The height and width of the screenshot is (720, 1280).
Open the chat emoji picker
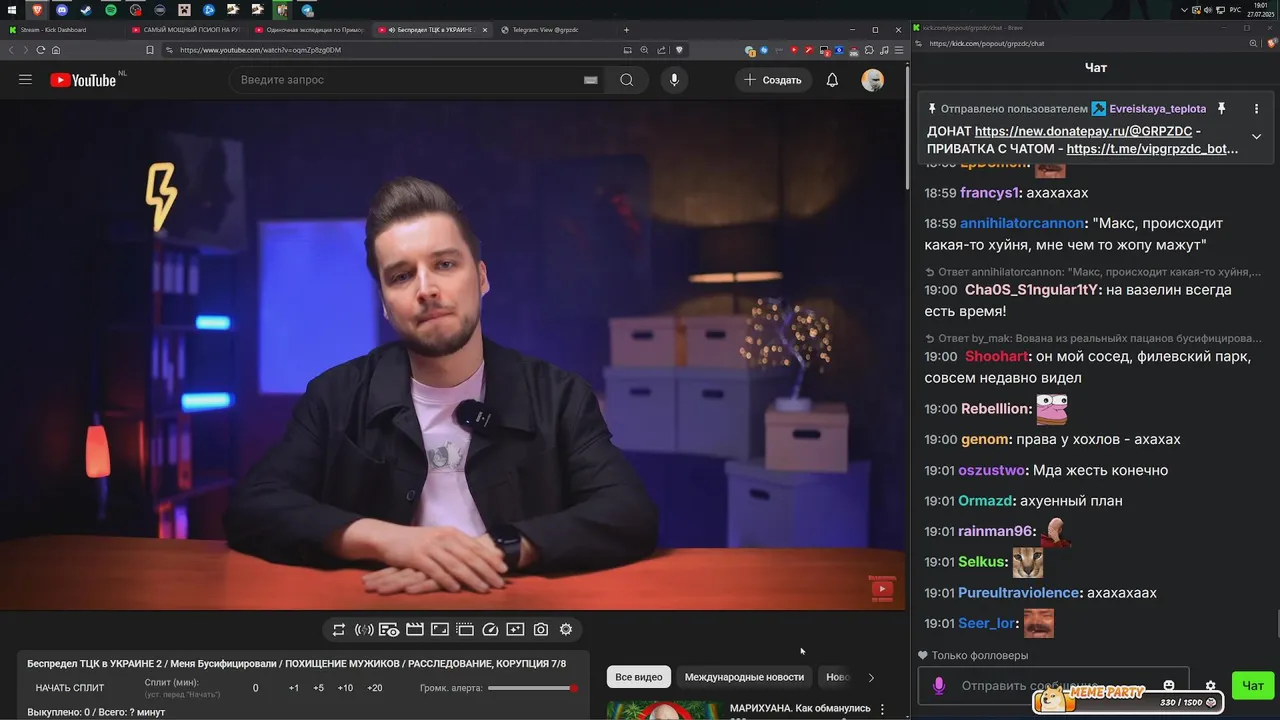[1169, 686]
